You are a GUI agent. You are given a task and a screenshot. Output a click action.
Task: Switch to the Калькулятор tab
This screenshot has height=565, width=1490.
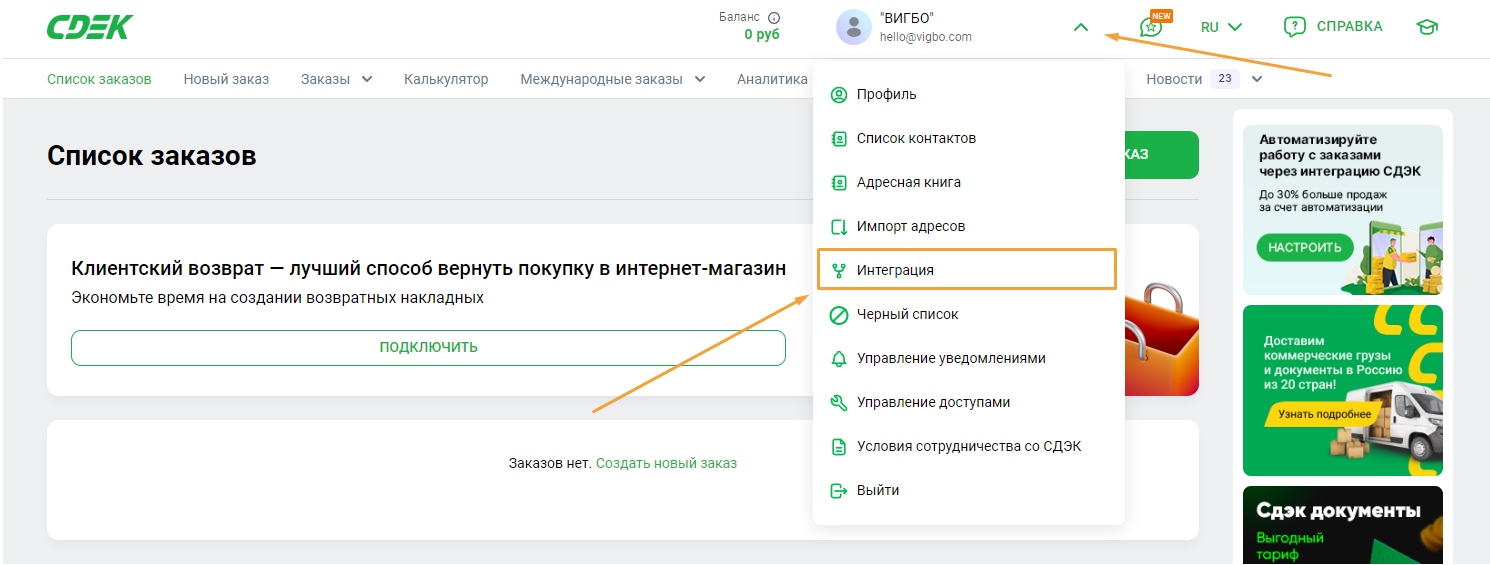(x=446, y=79)
